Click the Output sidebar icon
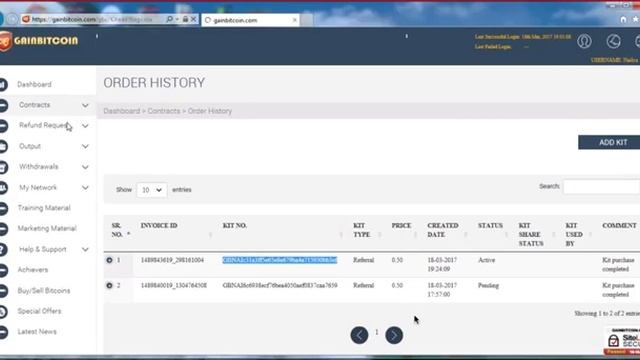640x360 pixels. click(x=3, y=147)
